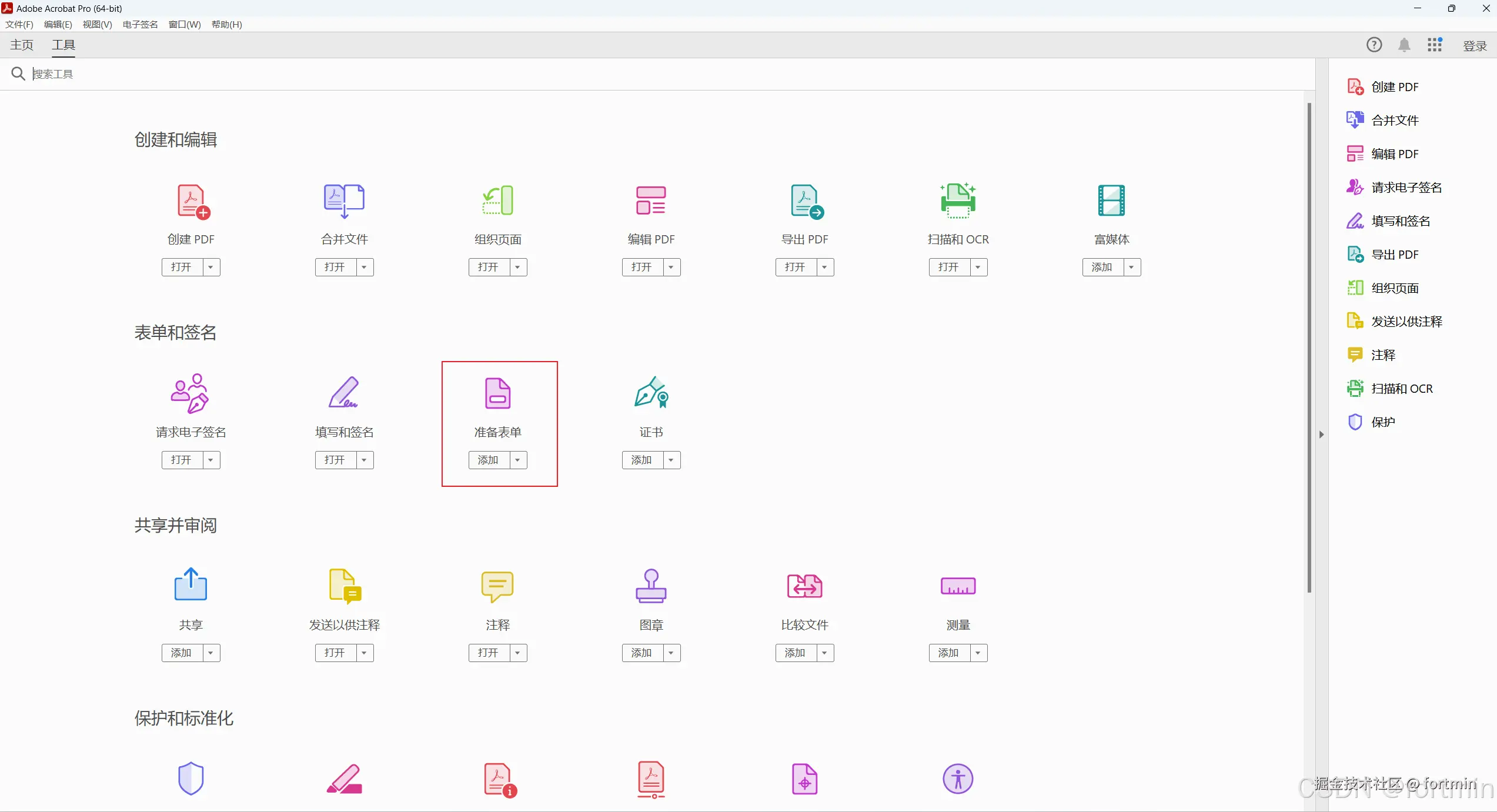Click 打开 button under 编辑 PDF
Viewport: 1497px width, 812px height.
(x=641, y=268)
